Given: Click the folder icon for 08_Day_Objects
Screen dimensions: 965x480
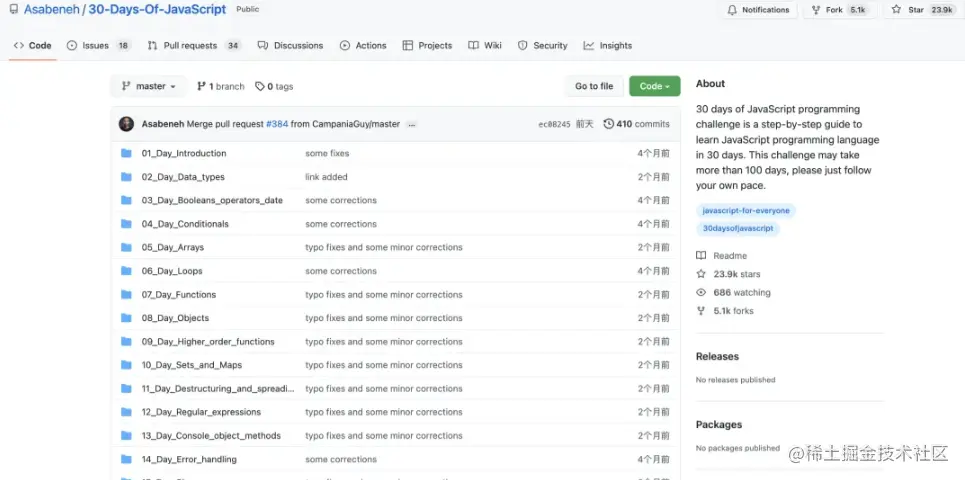Looking at the screenshot, I should pyautogui.click(x=126, y=318).
